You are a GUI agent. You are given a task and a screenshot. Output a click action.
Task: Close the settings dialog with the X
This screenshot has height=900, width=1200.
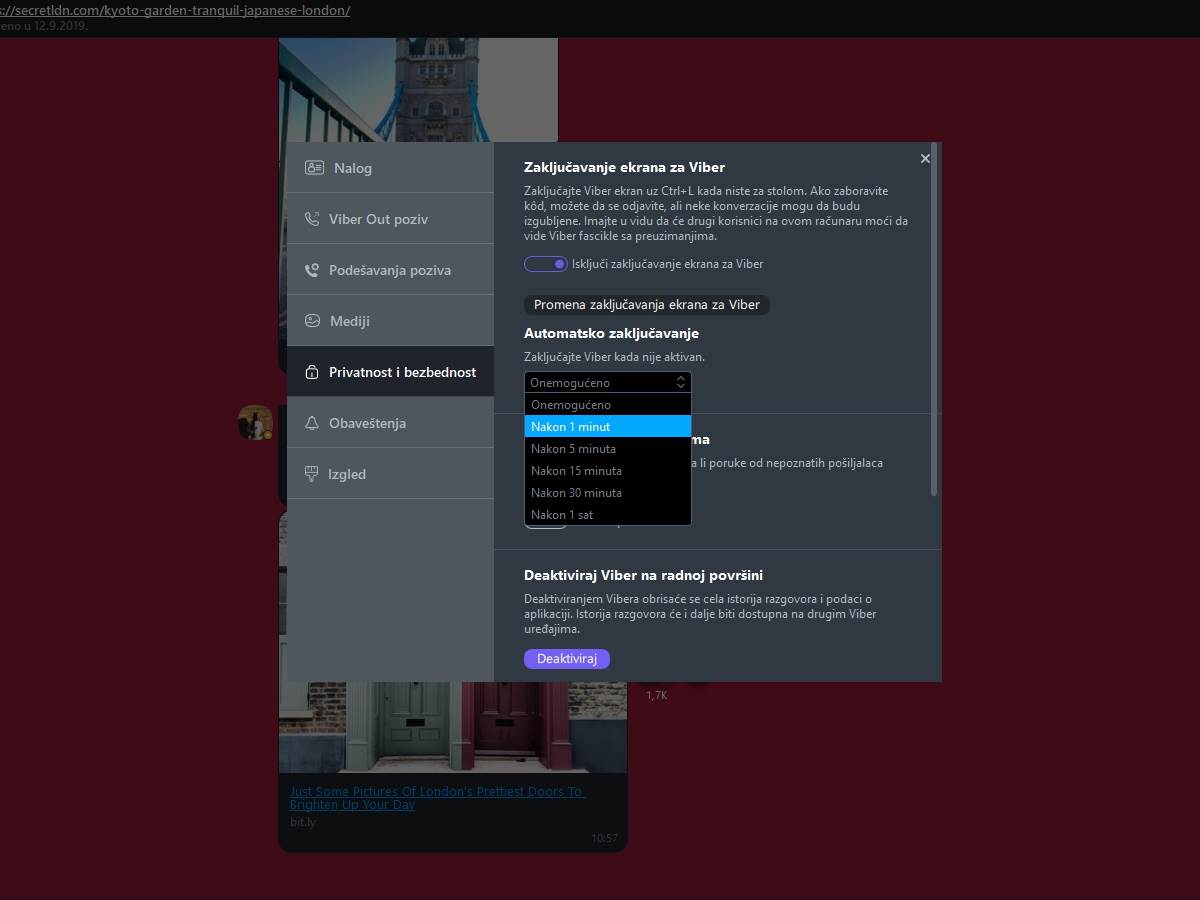point(925,158)
